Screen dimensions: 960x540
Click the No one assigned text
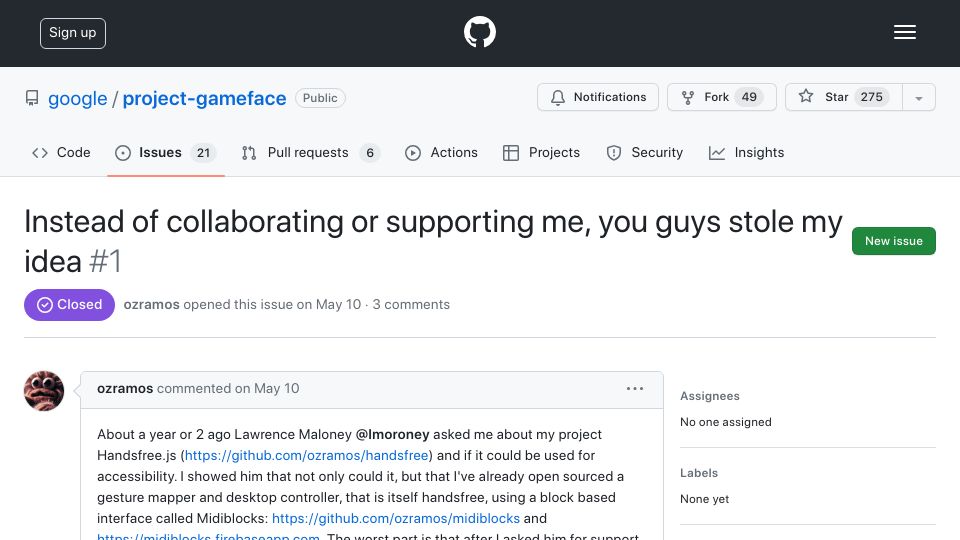click(x=726, y=422)
